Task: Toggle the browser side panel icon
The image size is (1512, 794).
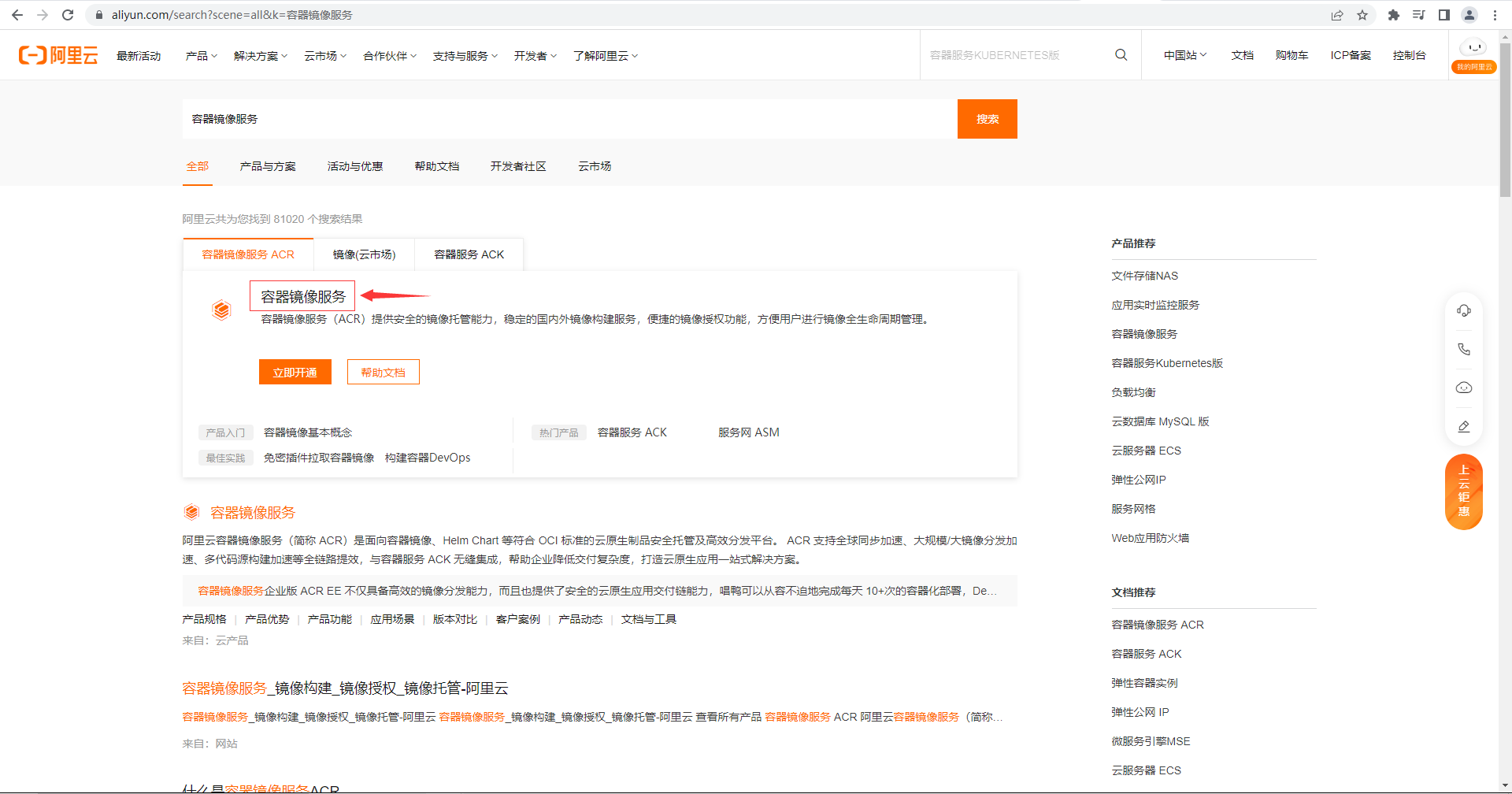Action: point(1444,15)
